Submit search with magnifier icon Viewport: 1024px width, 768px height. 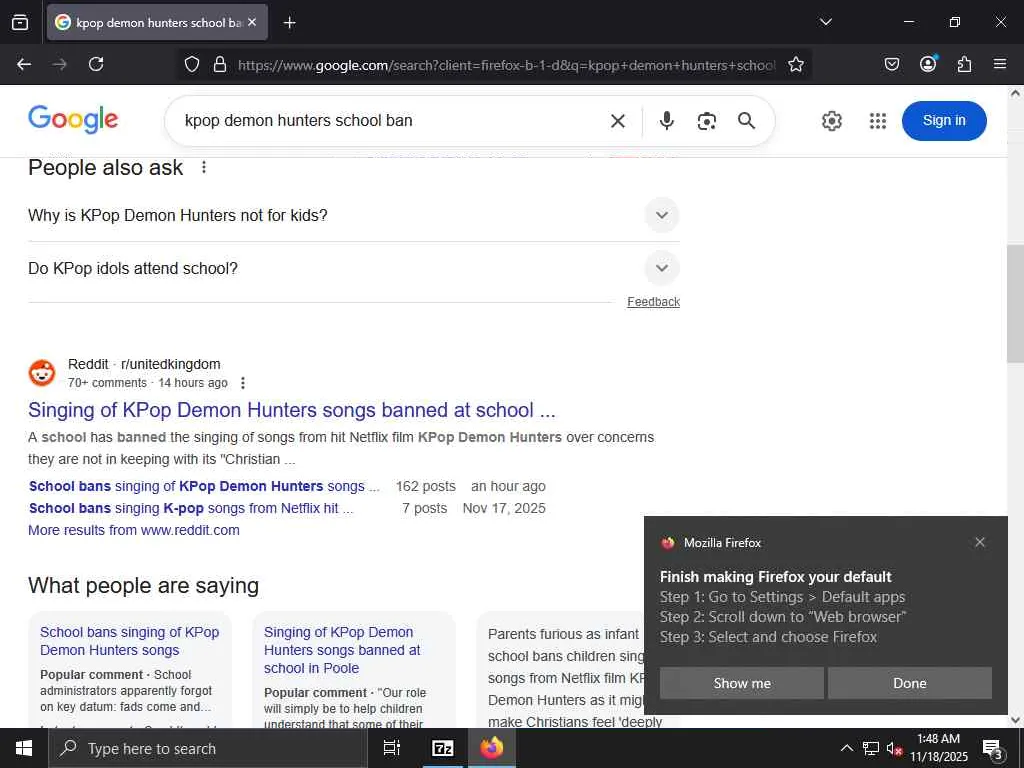pos(746,121)
